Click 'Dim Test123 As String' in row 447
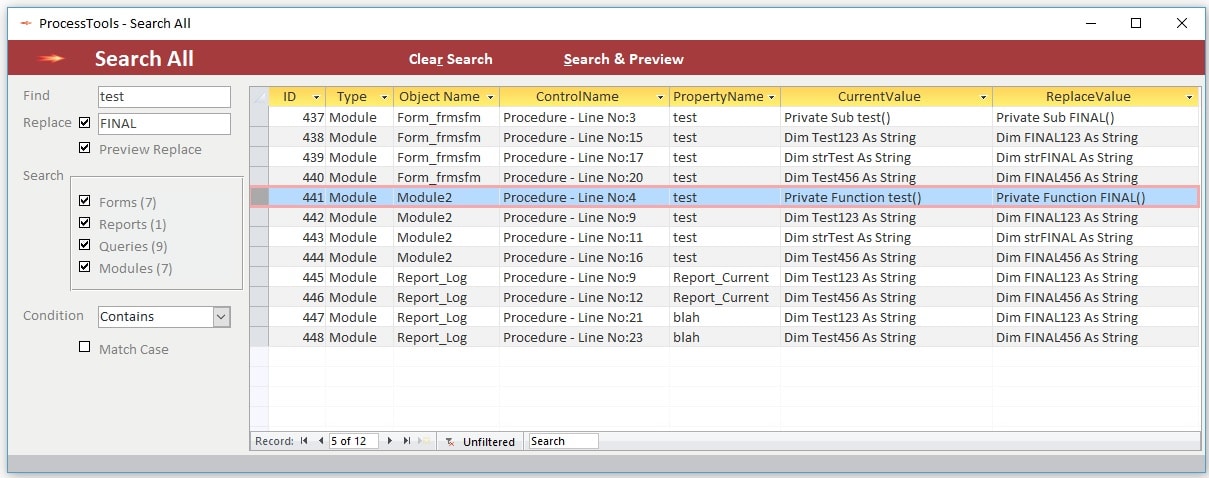 click(x=886, y=317)
